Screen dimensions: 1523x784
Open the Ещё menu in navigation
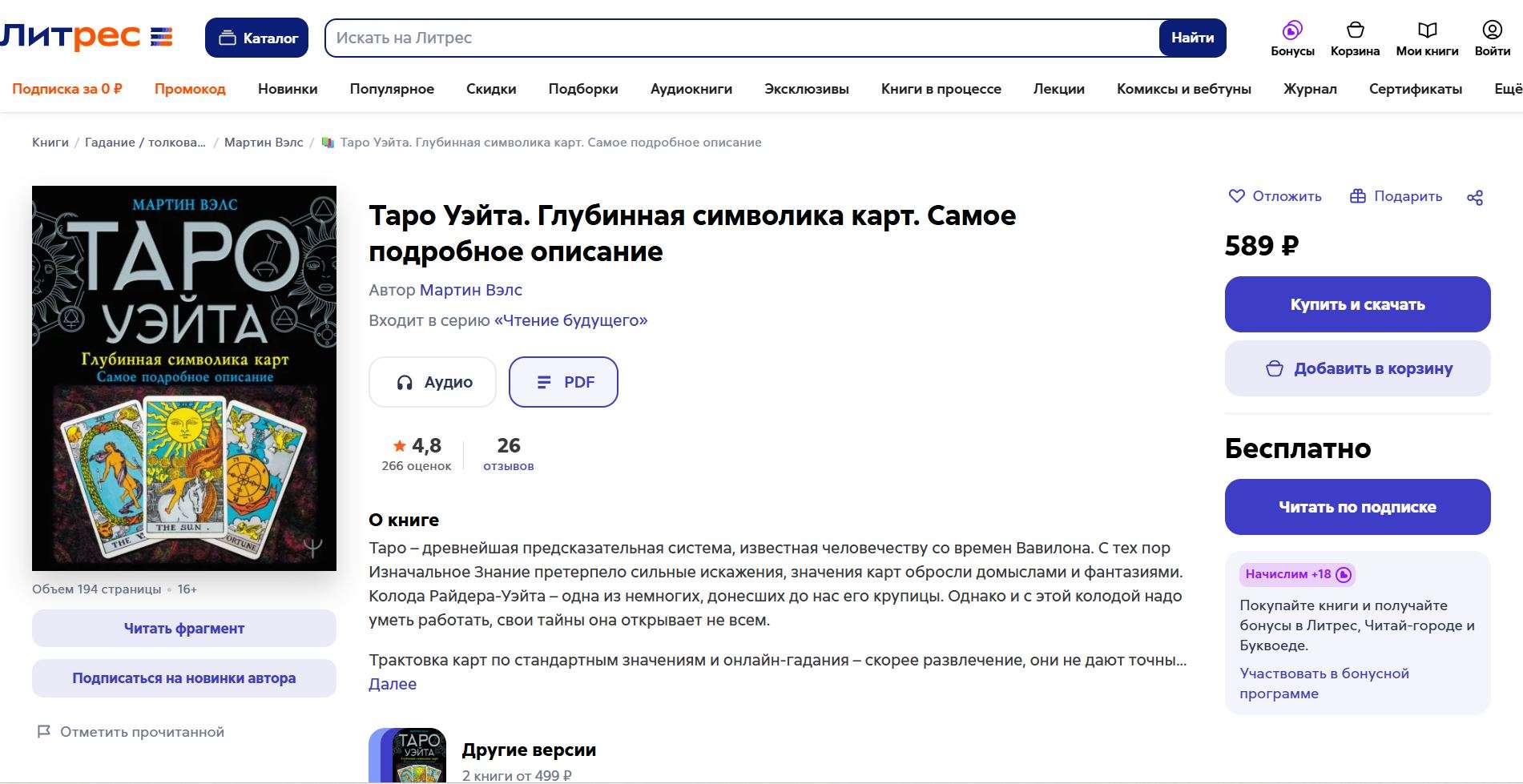click(1509, 89)
